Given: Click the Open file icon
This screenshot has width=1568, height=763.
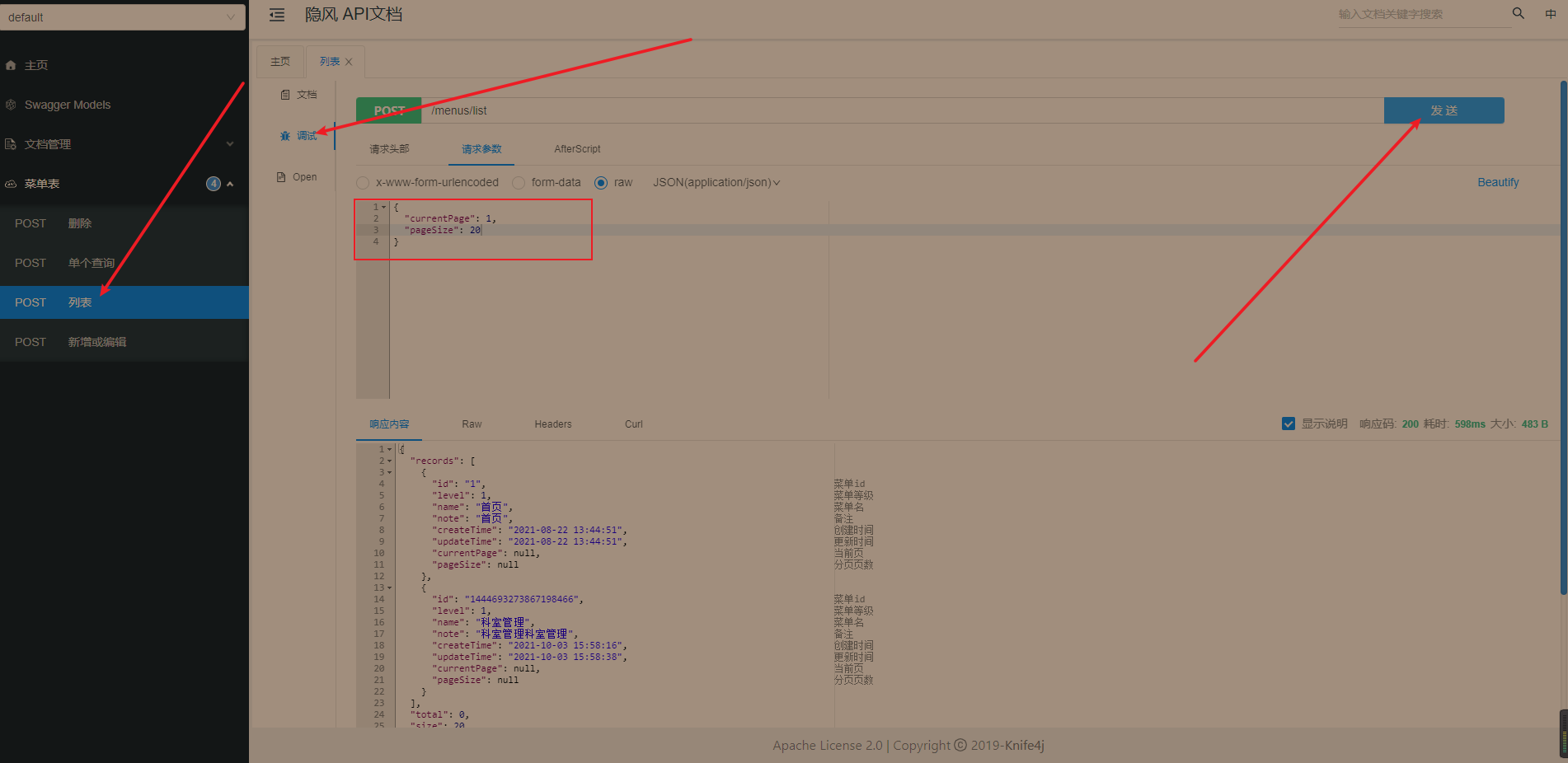Looking at the screenshot, I should (281, 177).
